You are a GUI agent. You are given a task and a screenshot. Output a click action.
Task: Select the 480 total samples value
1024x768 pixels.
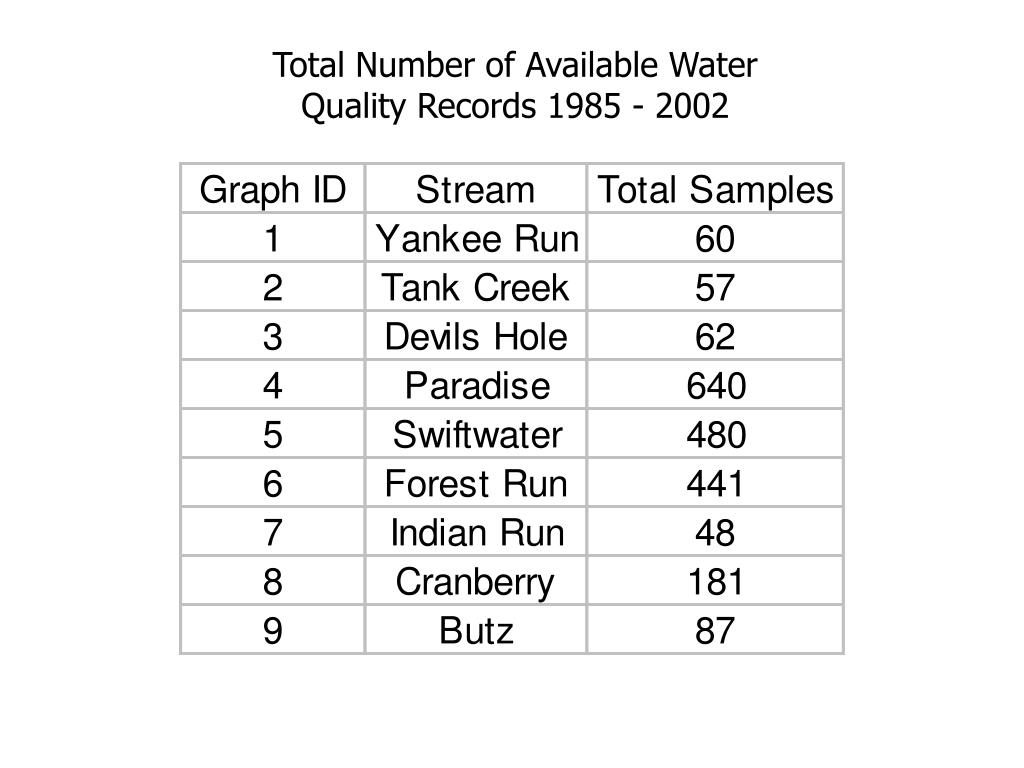coord(716,434)
